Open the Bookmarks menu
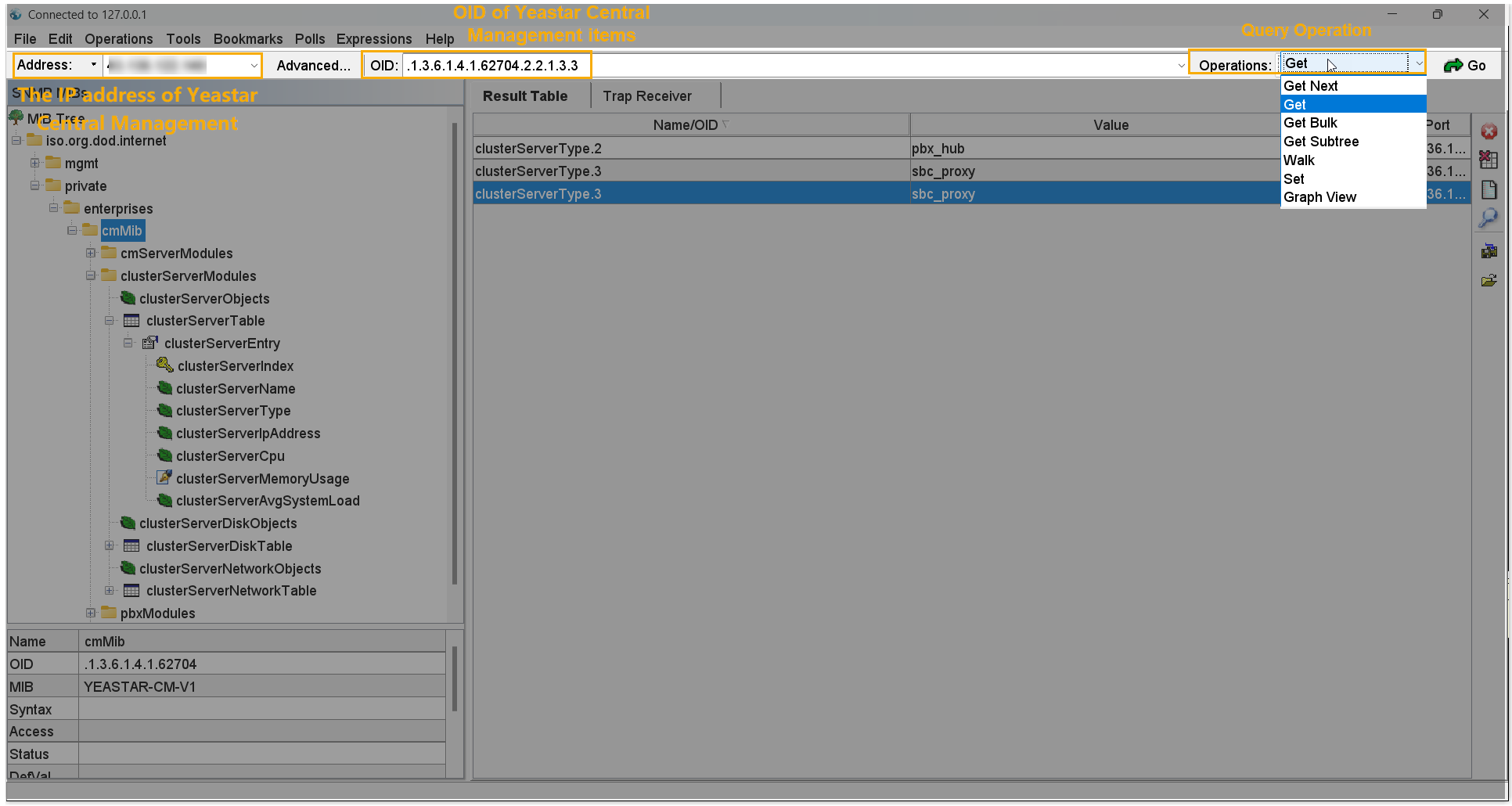The width and height of the screenshot is (1512, 806). 247,39
